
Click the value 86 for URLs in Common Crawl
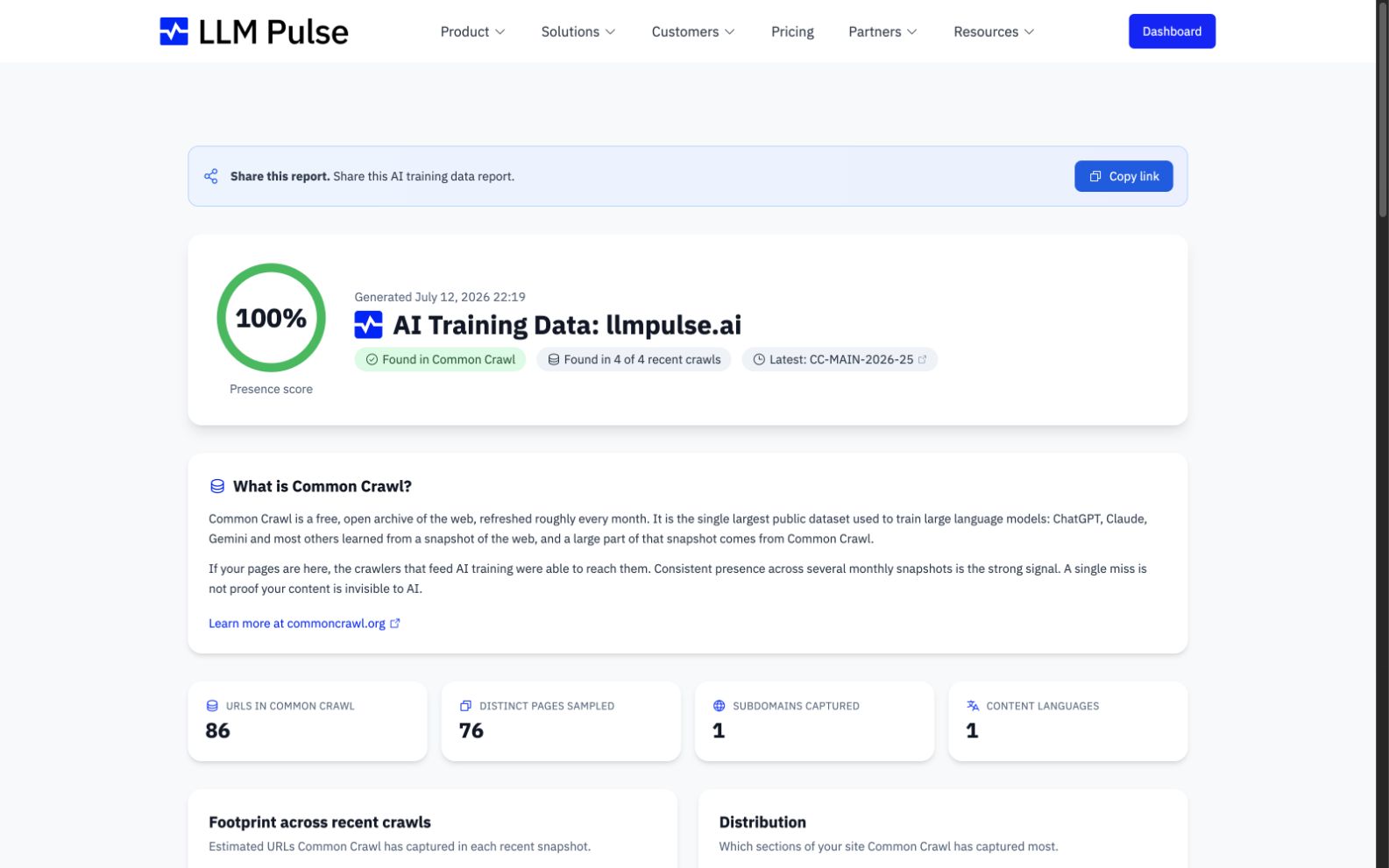click(217, 730)
